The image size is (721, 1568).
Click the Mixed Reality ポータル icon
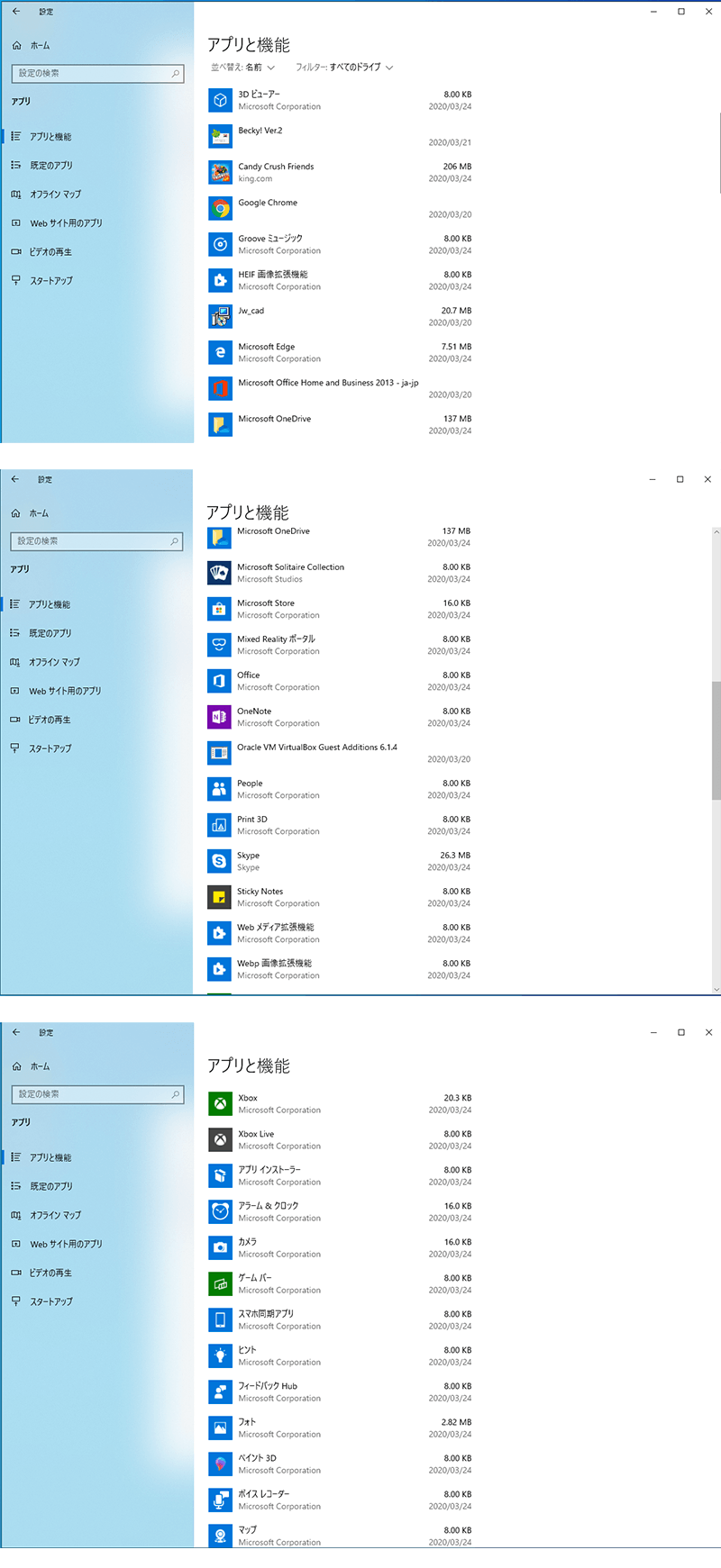click(219, 645)
